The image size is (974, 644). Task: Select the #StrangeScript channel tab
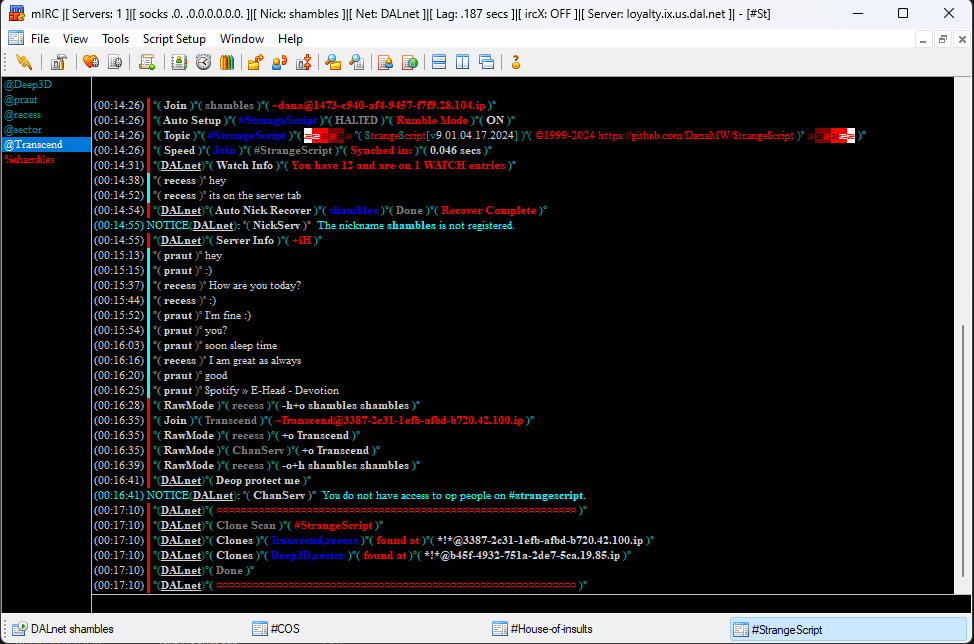849,629
